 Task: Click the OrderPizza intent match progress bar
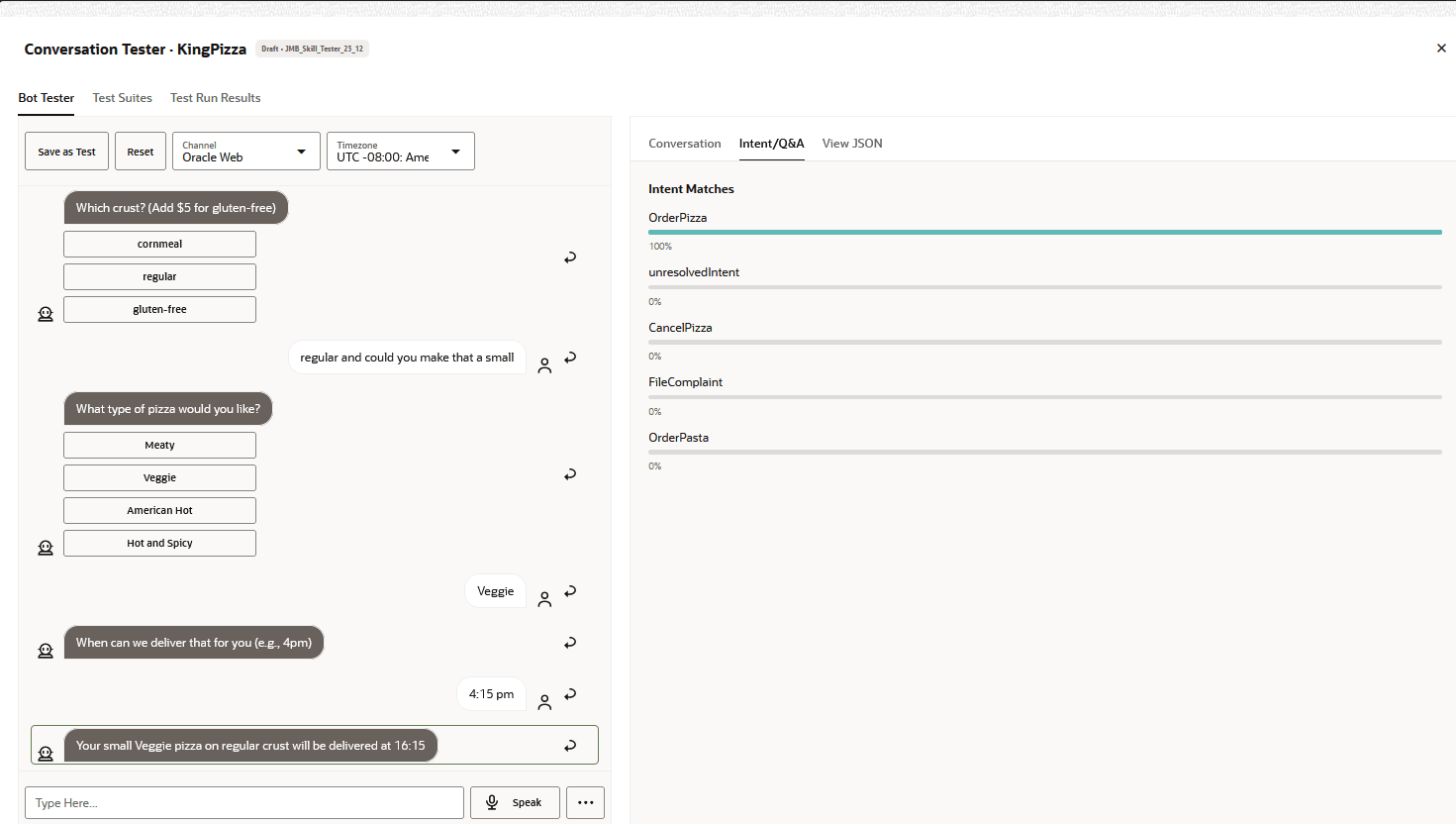(1044, 232)
